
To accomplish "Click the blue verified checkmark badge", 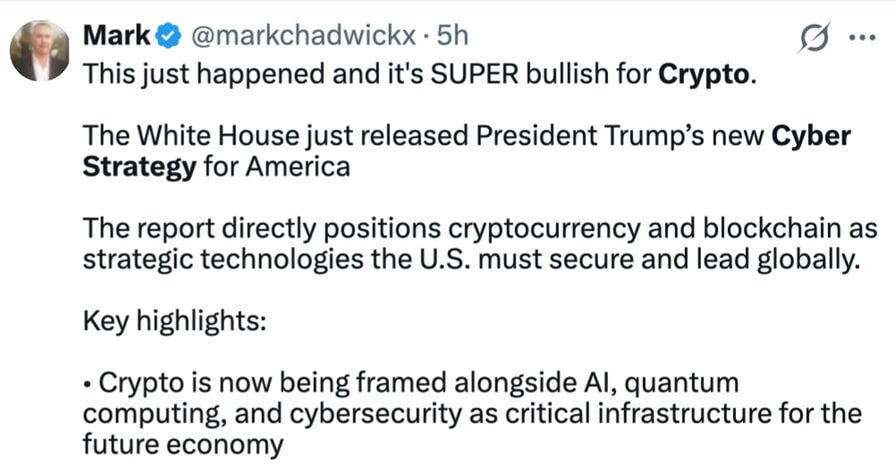I will [x=169, y=37].
